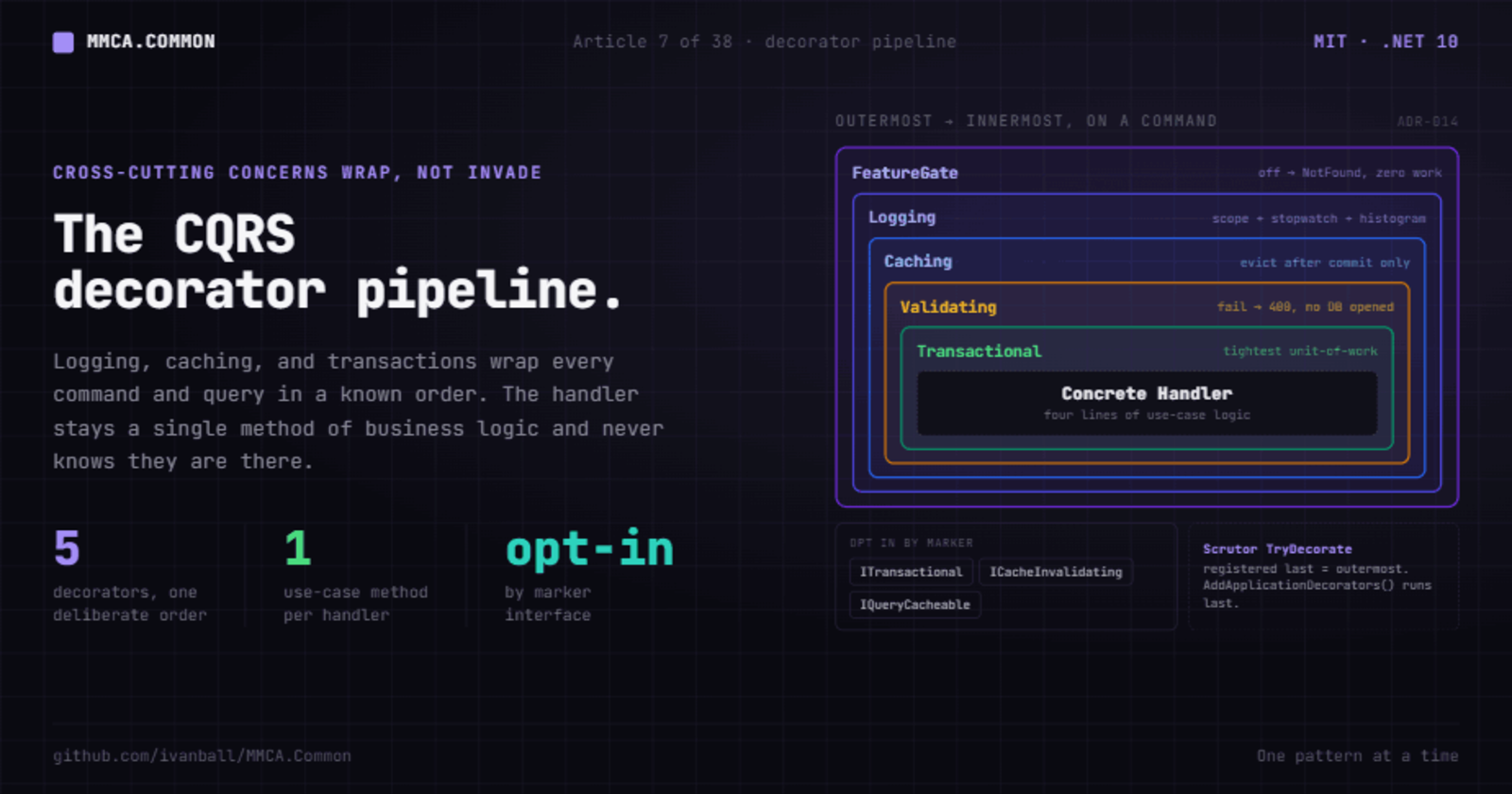This screenshot has width=1512, height=794.
Task: Click 'One pattern at a time' tagline
Action: [1357, 756]
